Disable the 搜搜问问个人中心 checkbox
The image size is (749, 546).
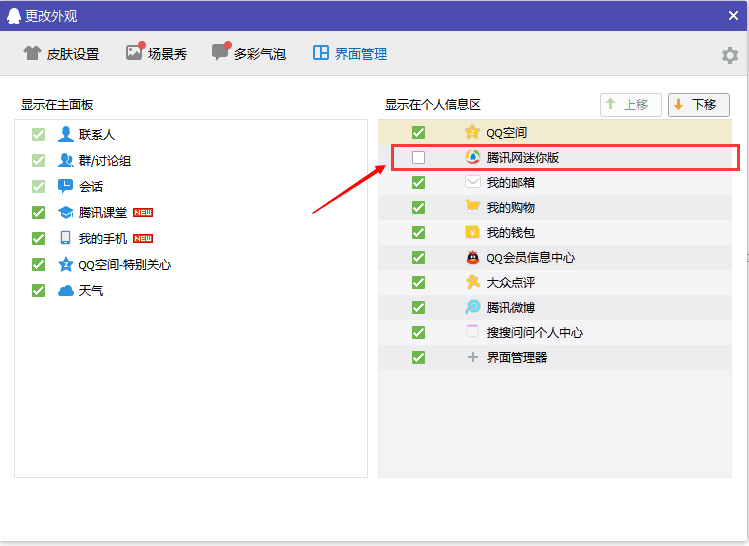pyautogui.click(x=418, y=332)
